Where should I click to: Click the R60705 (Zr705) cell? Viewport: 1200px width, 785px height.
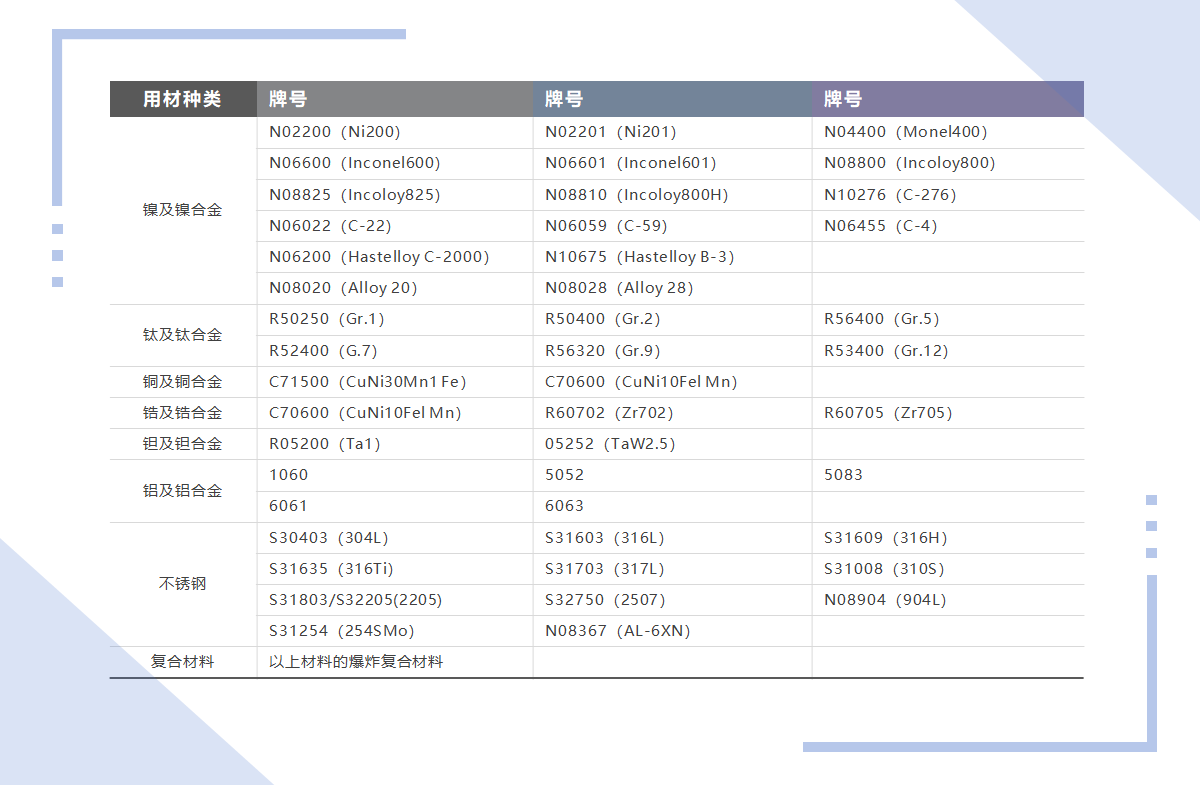click(948, 413)
